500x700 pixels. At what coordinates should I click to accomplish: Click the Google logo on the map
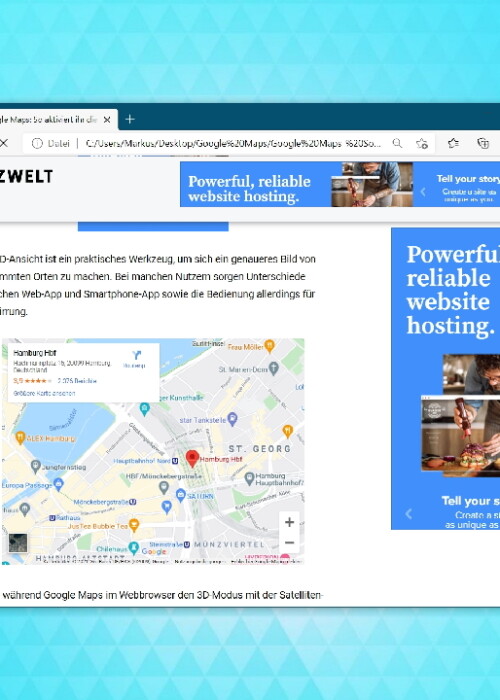click(x=154, y=552)
